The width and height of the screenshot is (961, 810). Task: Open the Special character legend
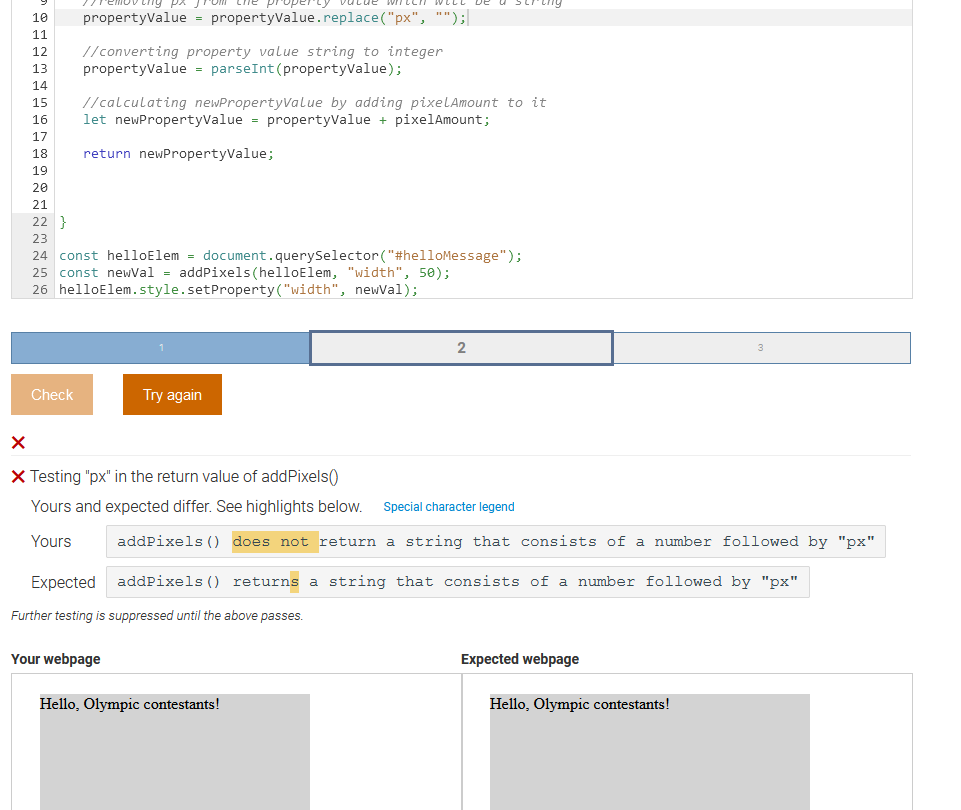pyautogui.click(x=448, y=507)
